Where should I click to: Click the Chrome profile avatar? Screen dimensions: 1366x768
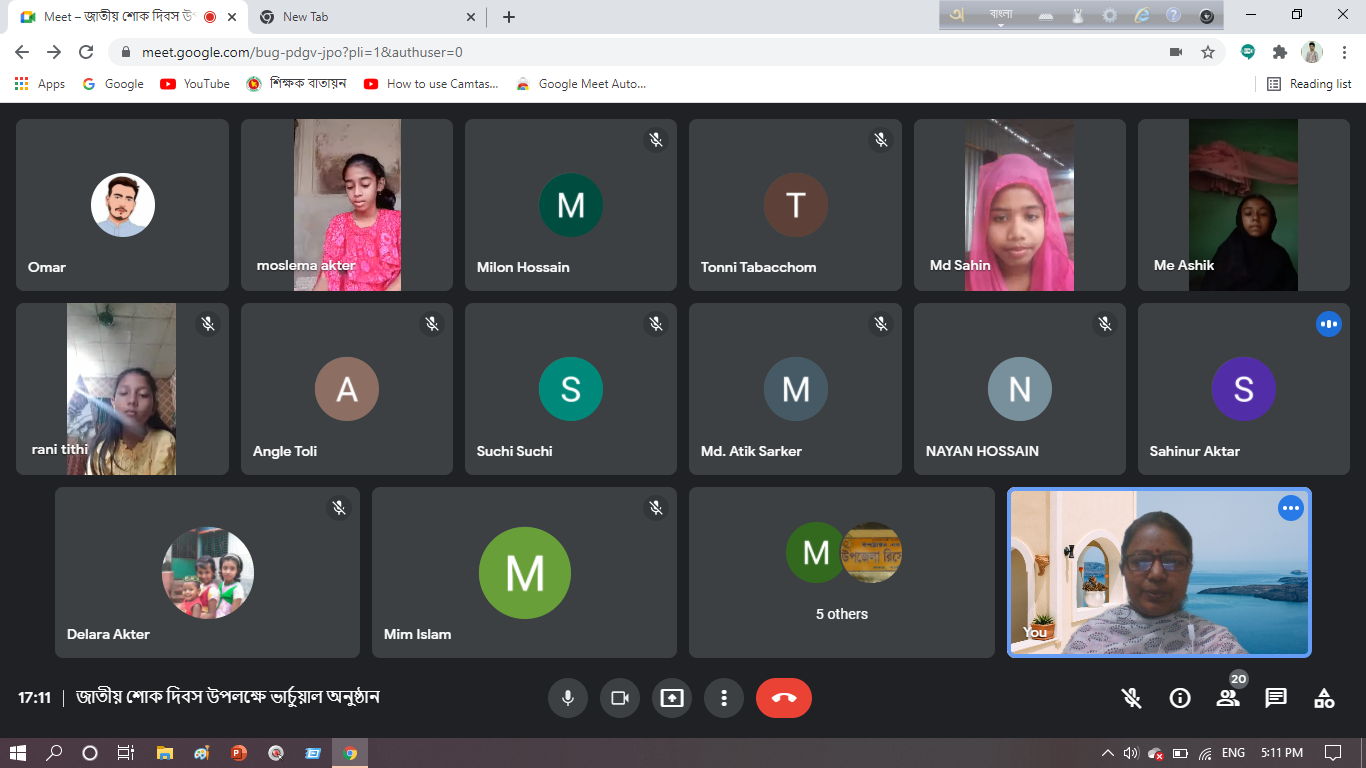click(1312, 52)
